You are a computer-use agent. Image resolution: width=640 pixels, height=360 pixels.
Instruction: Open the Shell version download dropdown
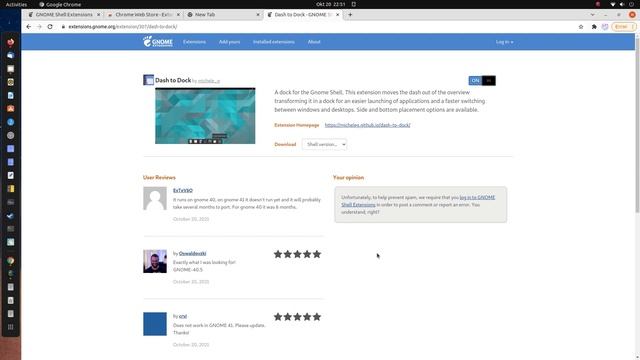[324, 144]
